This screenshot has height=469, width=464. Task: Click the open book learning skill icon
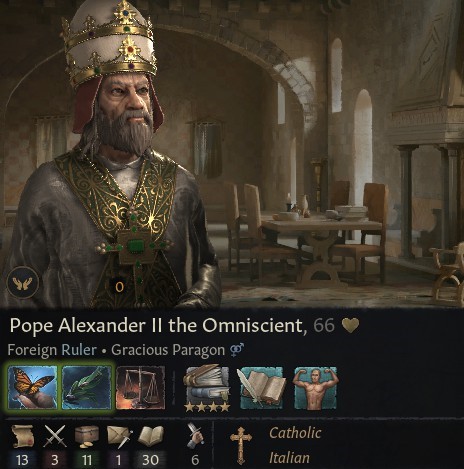(151, 436)
